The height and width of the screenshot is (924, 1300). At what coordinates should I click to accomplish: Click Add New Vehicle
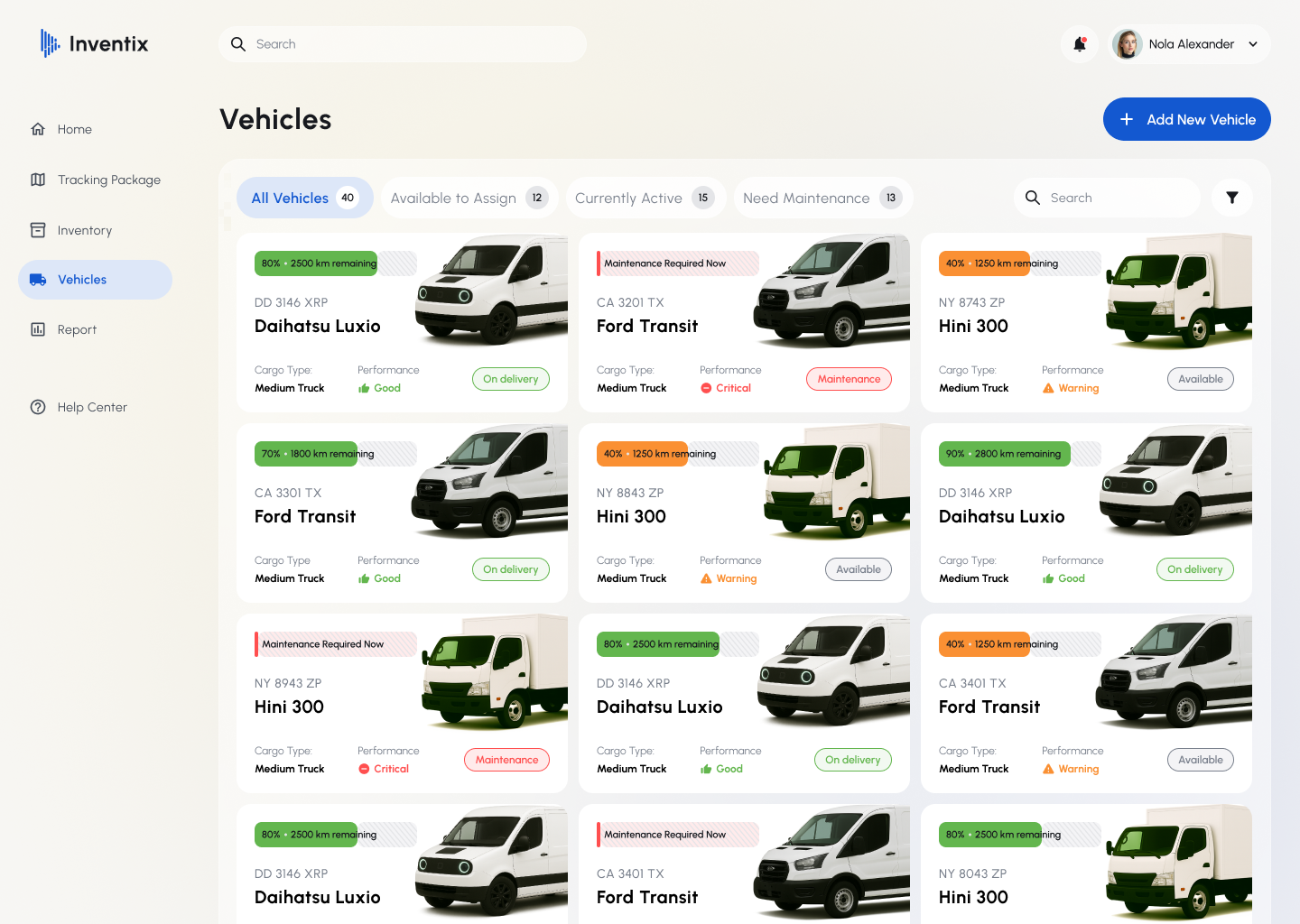point(1186,119)
